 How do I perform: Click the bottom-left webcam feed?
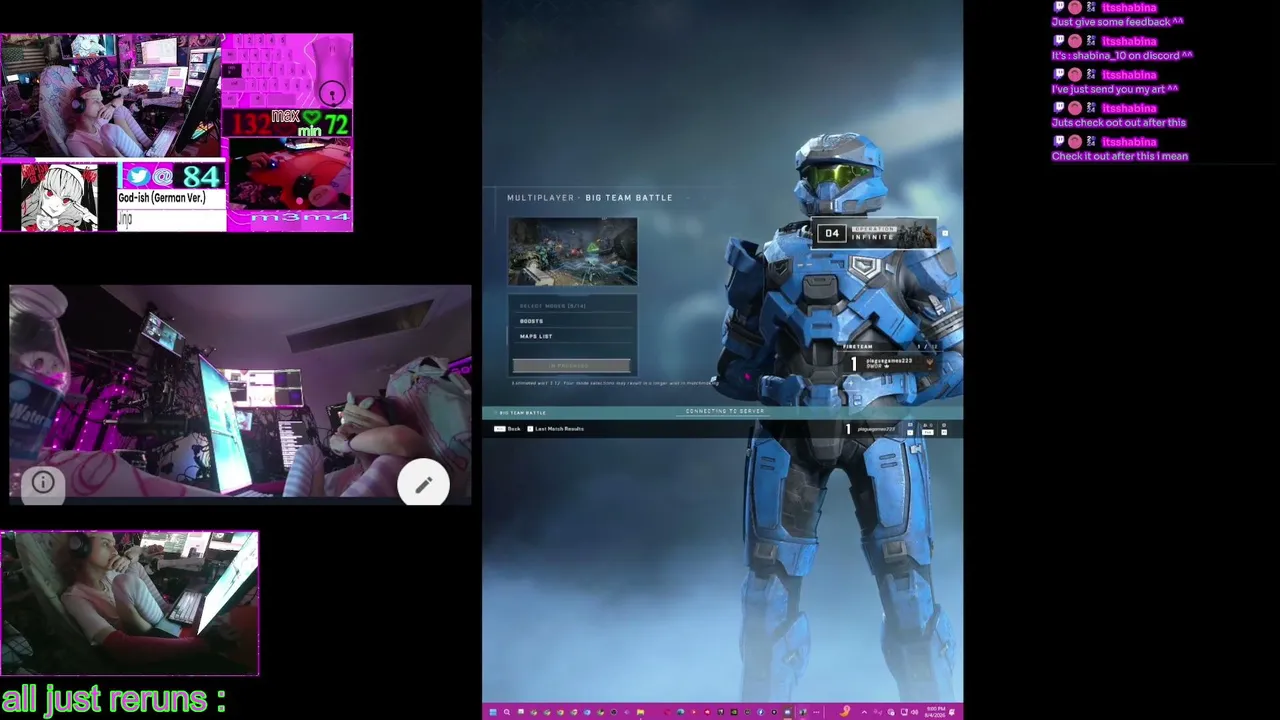point(129,603)
